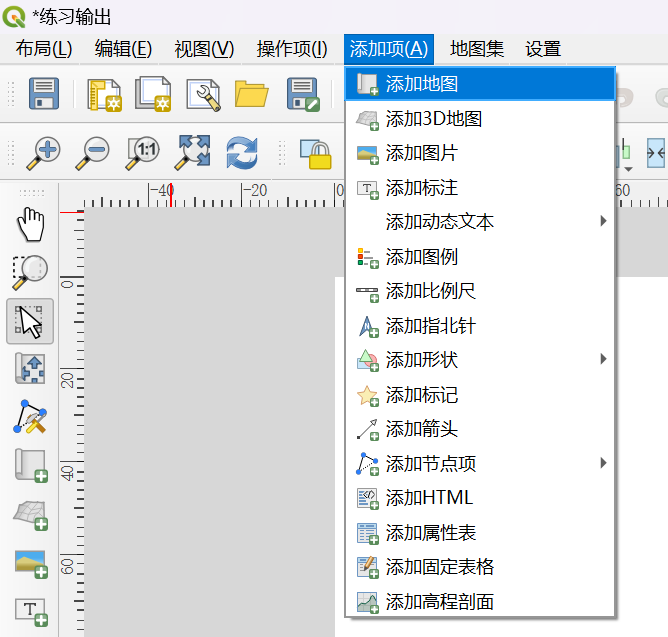Image resolution: width=668 pixels, height=637 pixels.
Task: Open the 设置 menu
Action: click(x=543, y=49)
